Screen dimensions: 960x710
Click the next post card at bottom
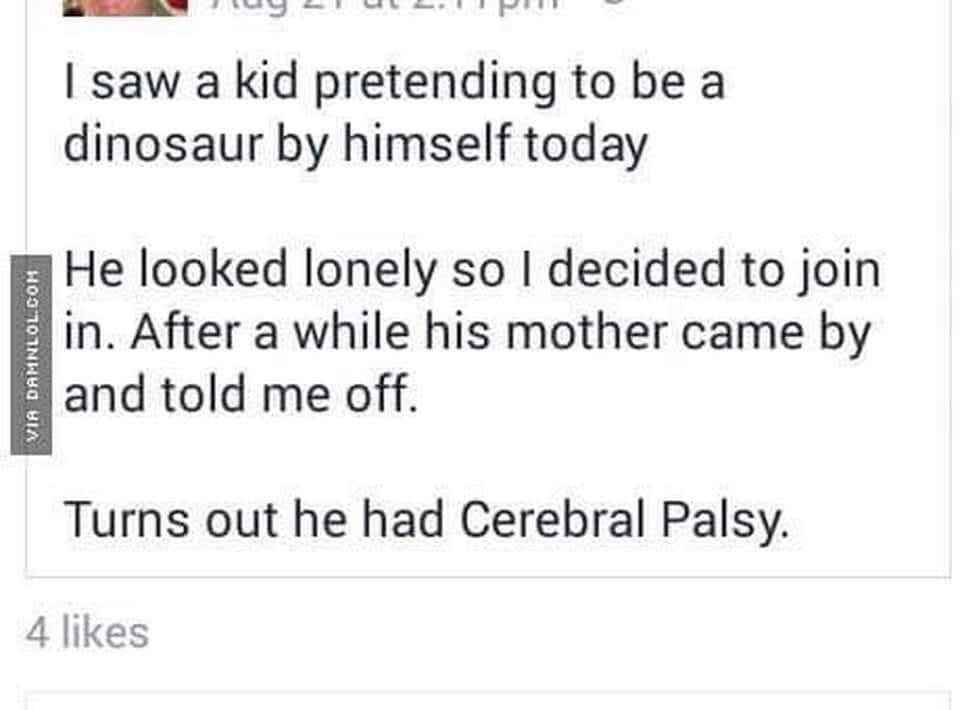tap(487, 701)
